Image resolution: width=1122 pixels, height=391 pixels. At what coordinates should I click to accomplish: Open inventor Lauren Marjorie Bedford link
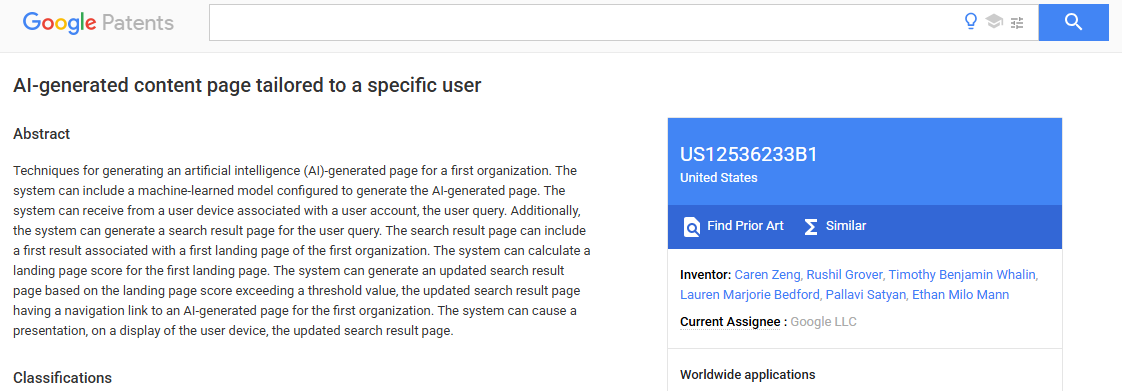(749, 294)
